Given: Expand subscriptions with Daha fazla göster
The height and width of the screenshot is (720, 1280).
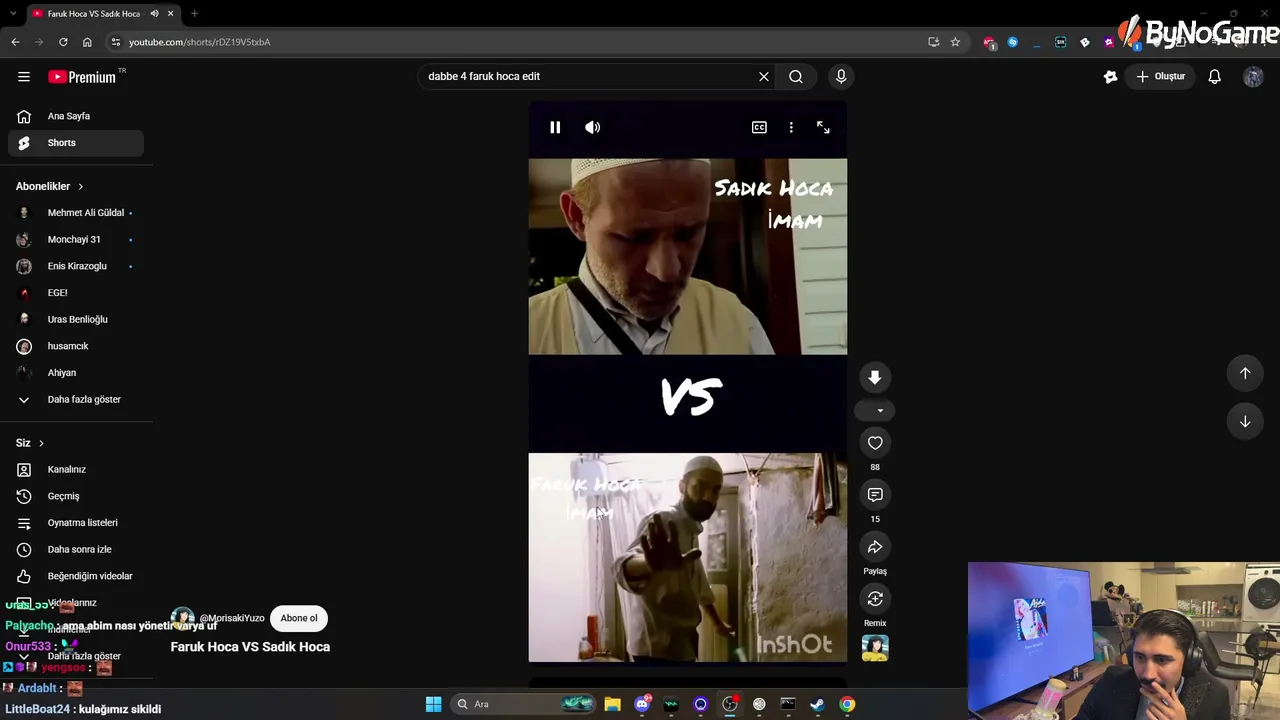Looking at the screenshot, I should click(x=76, y=400).
